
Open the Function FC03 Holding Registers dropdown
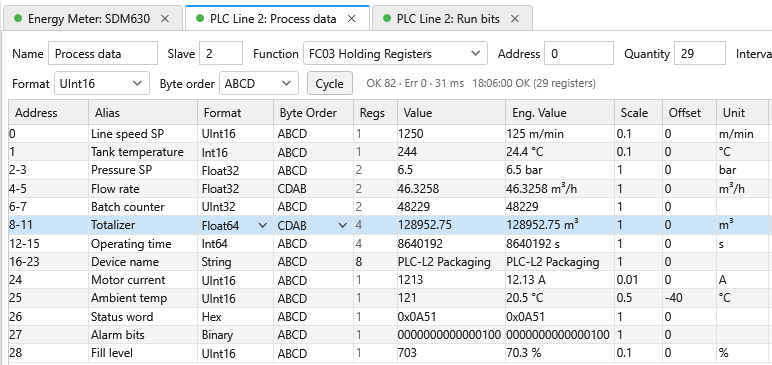coord(395,54)
